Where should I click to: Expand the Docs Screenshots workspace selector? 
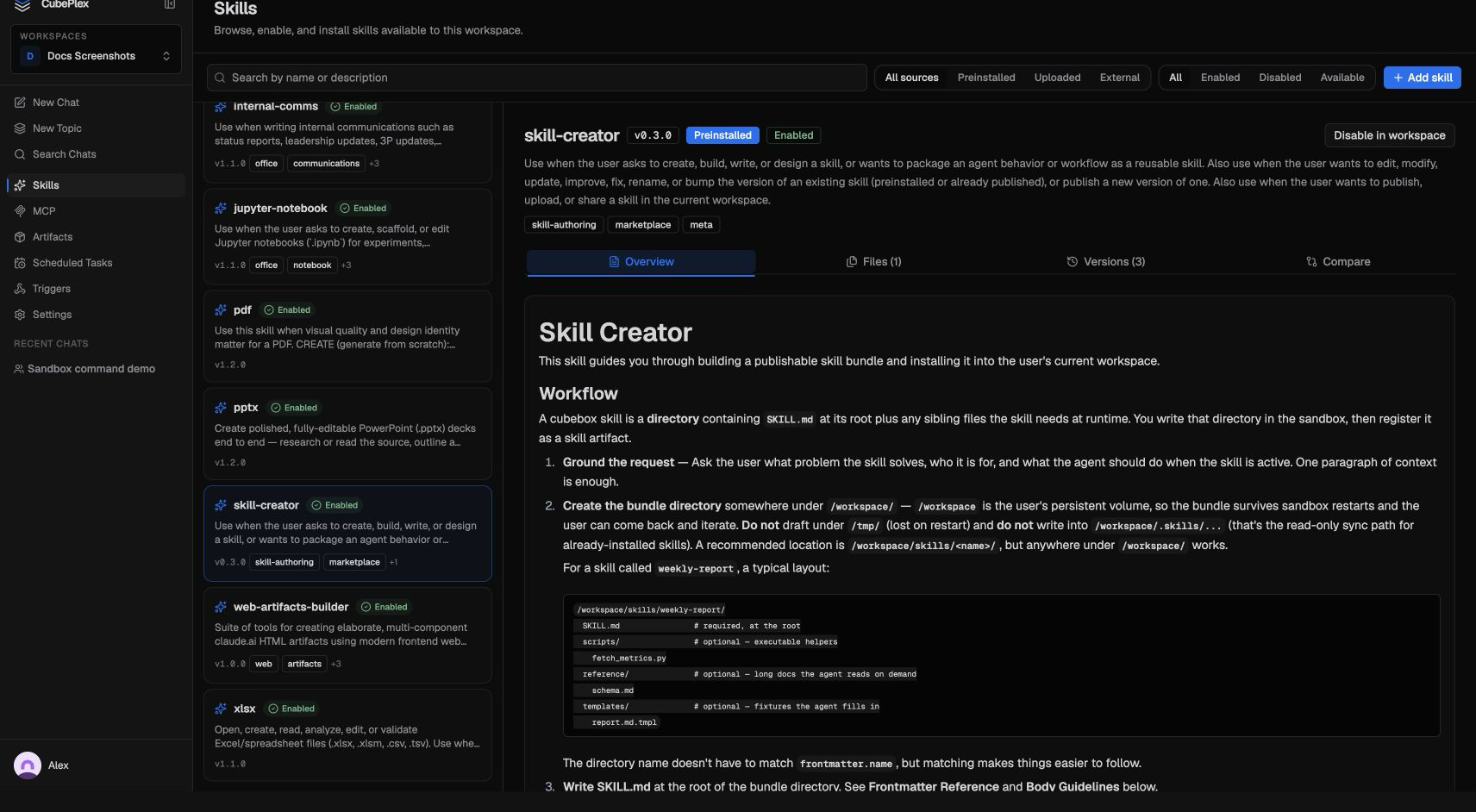click(96, 56)
